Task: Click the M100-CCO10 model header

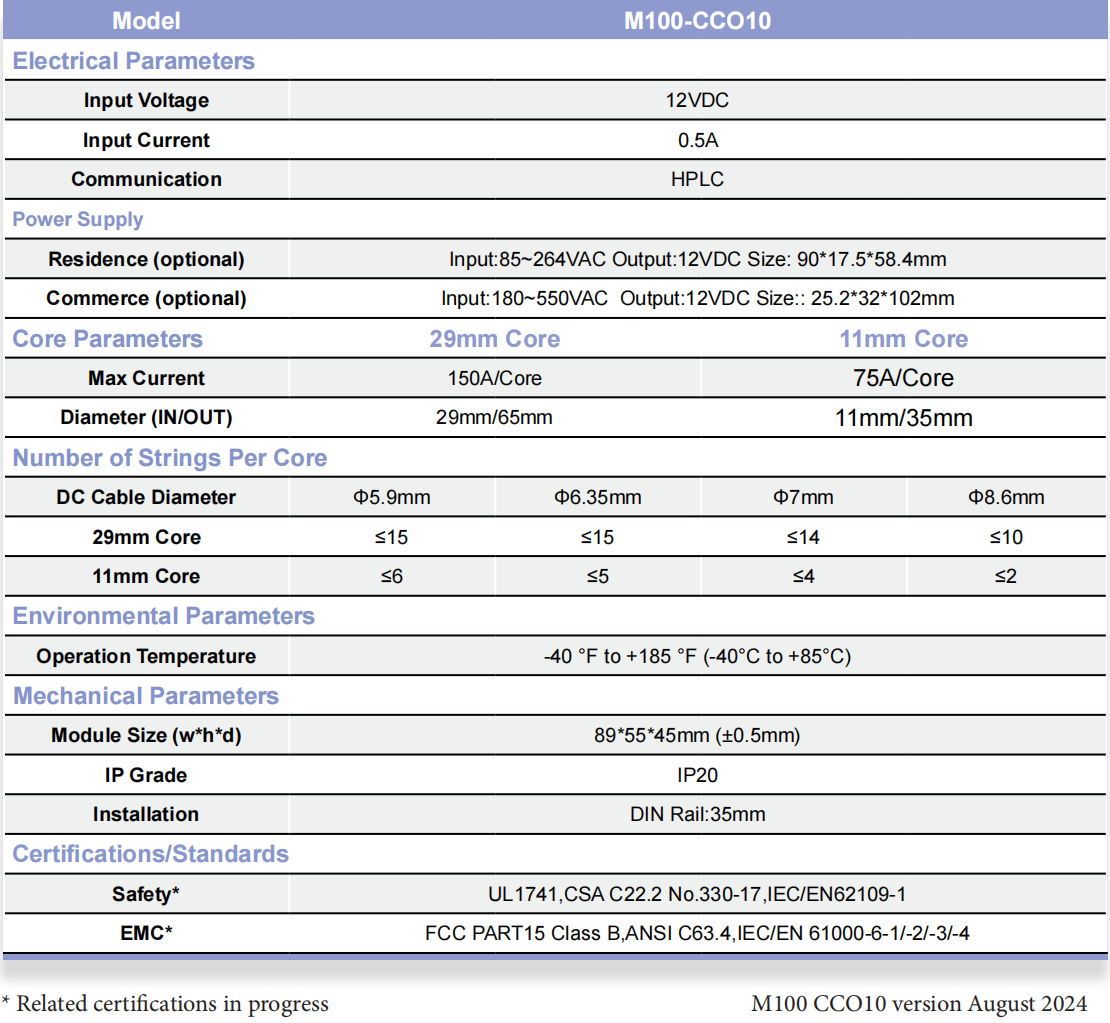Action: pyautogui.click(x=697, y=20)
